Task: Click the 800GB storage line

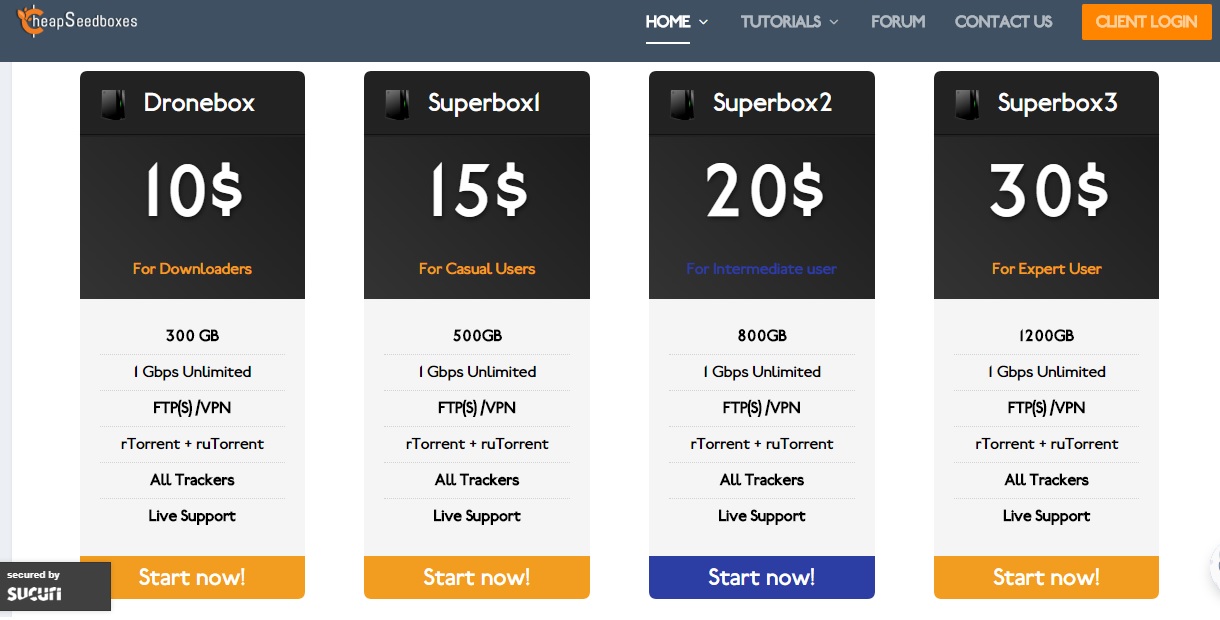Action: (762, 336)
